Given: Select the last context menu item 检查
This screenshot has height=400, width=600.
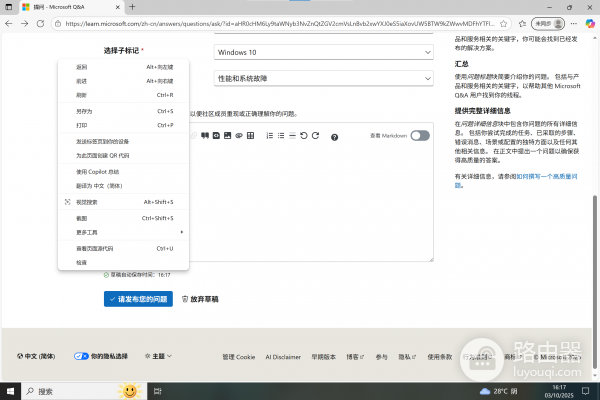Looking at the screenshot, I should click(124, 263).
